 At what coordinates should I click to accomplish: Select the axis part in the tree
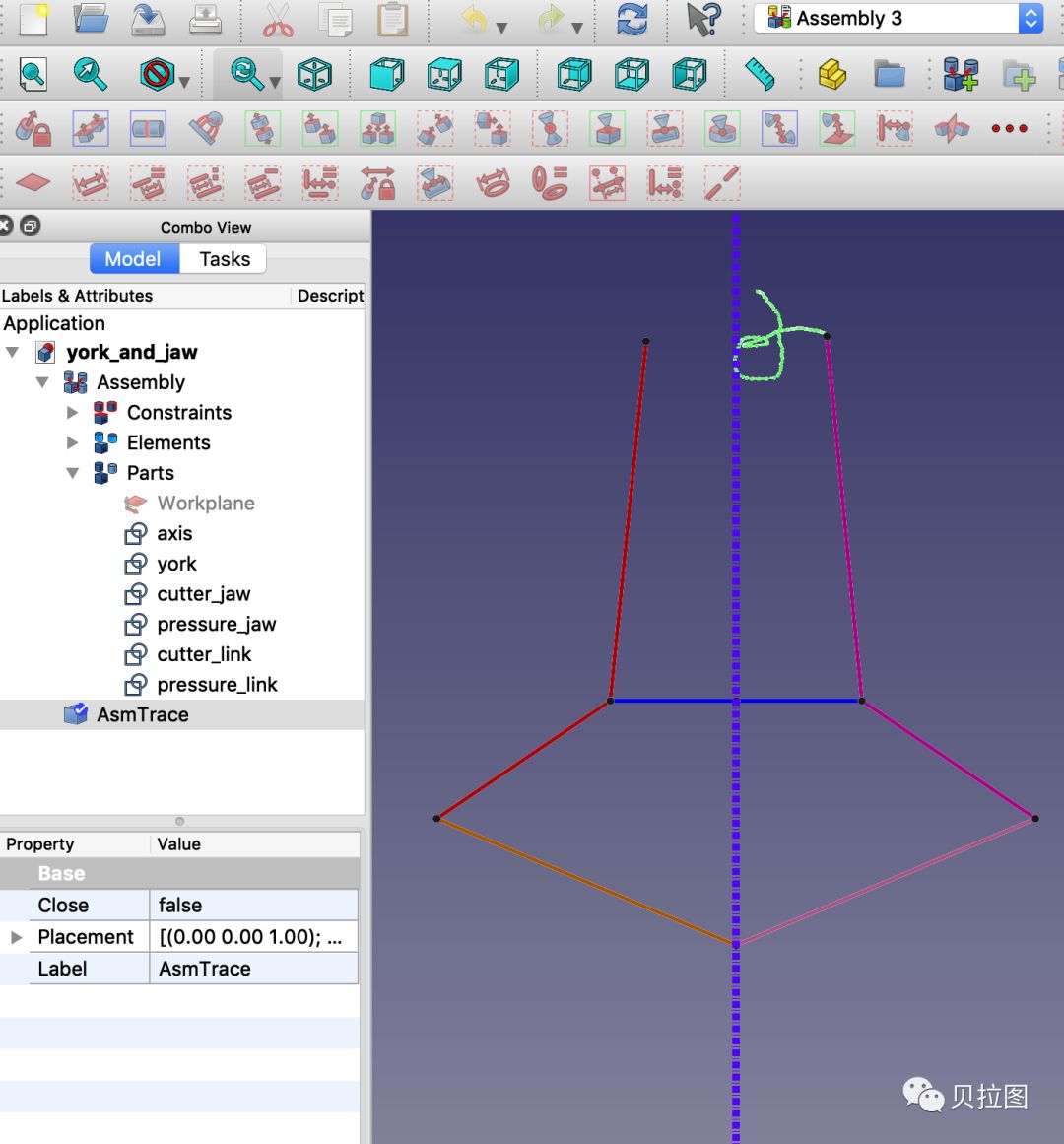tap(174, 534)
